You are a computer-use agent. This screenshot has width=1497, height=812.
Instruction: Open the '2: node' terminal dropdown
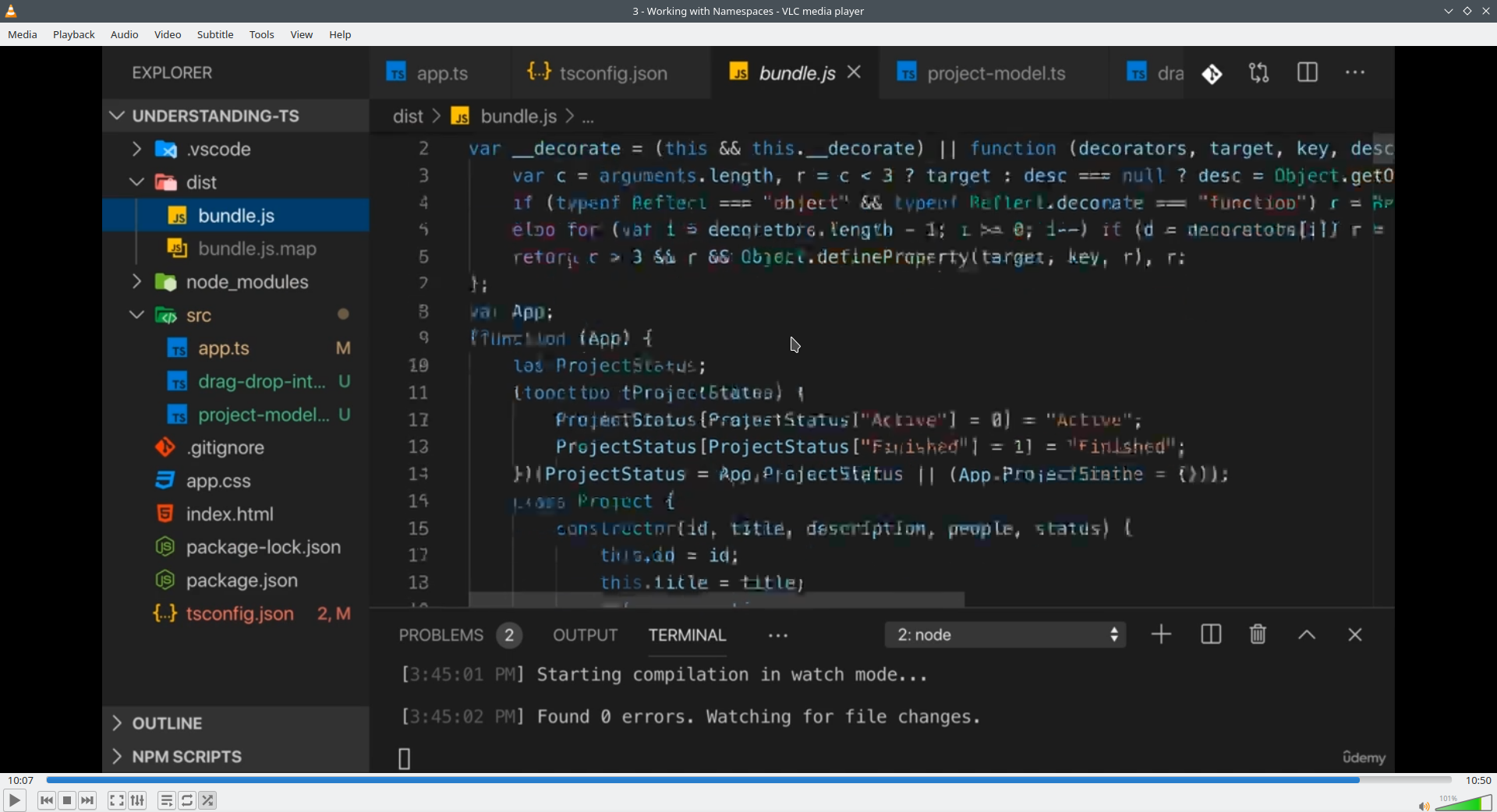[x=1006, y=635]
